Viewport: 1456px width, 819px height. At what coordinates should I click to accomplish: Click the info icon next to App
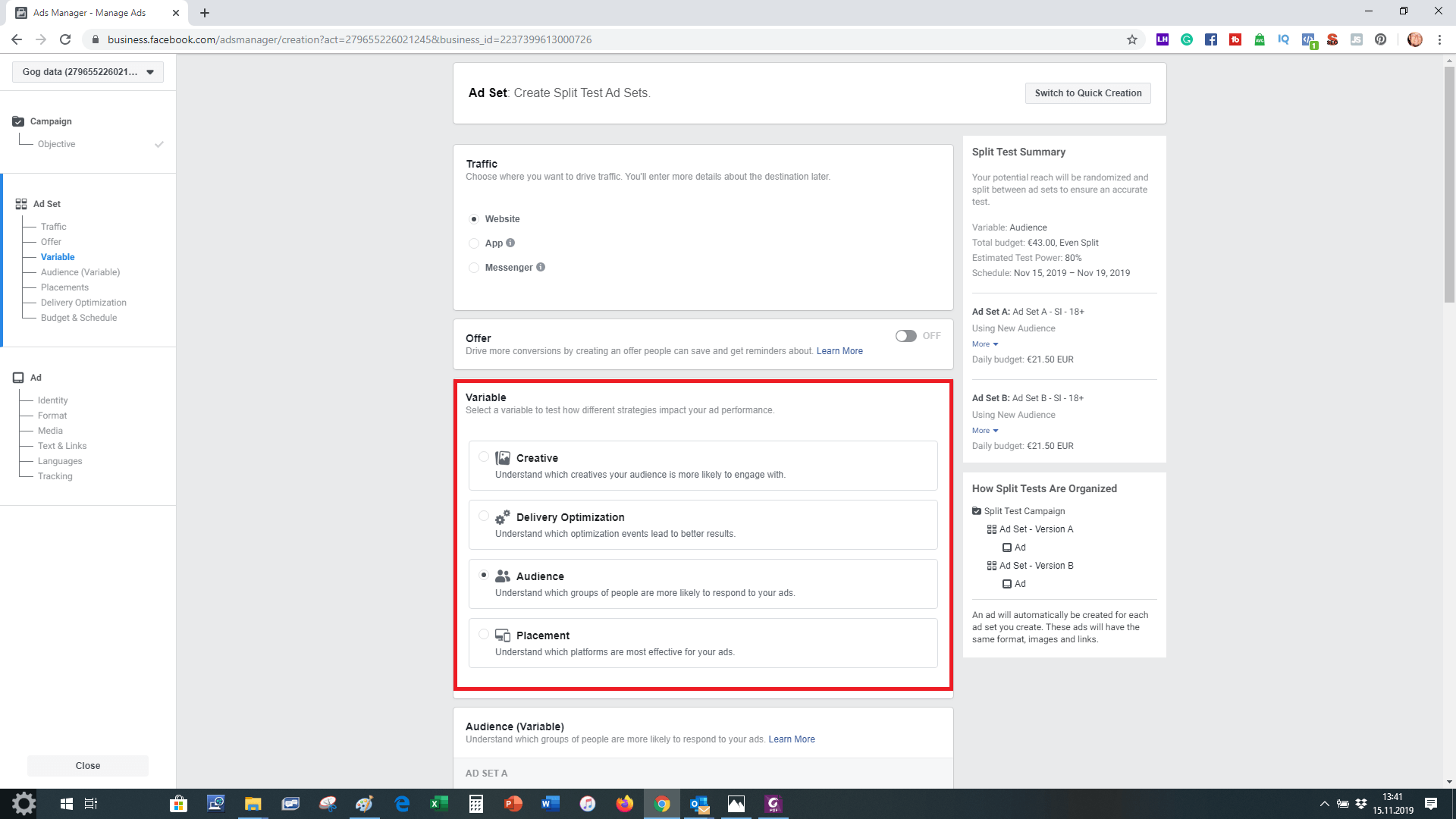510,243
